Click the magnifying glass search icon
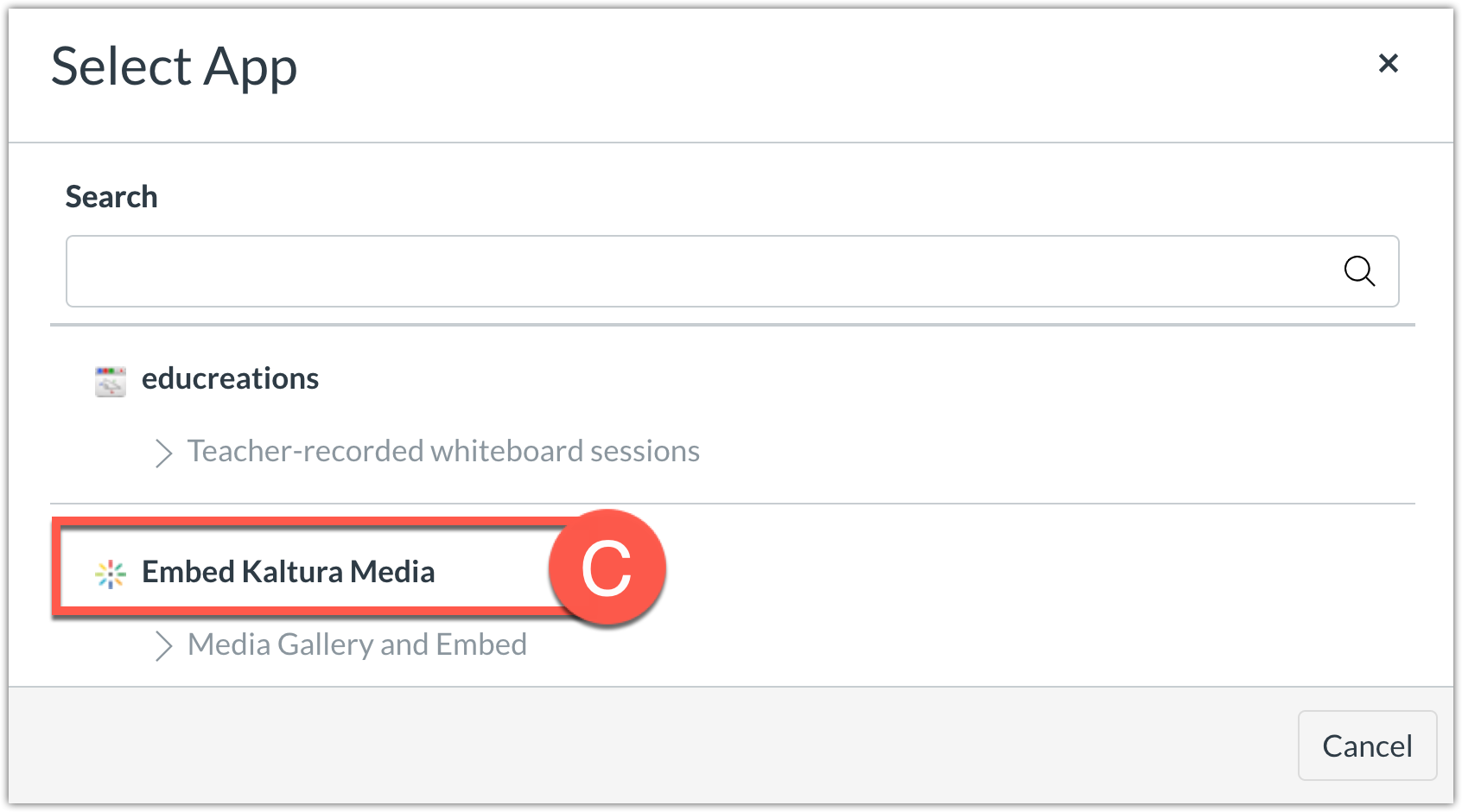 click(1359, 271)
